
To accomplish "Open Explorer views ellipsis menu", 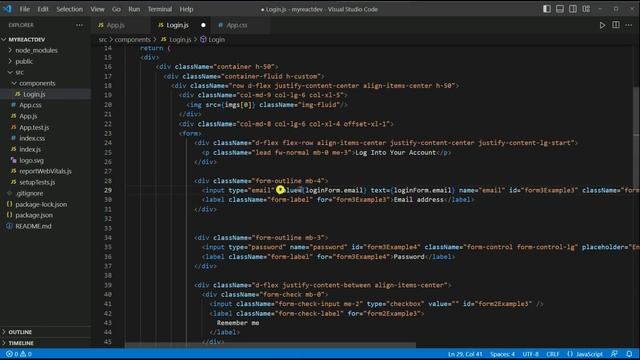I will (x=79, y=25).
